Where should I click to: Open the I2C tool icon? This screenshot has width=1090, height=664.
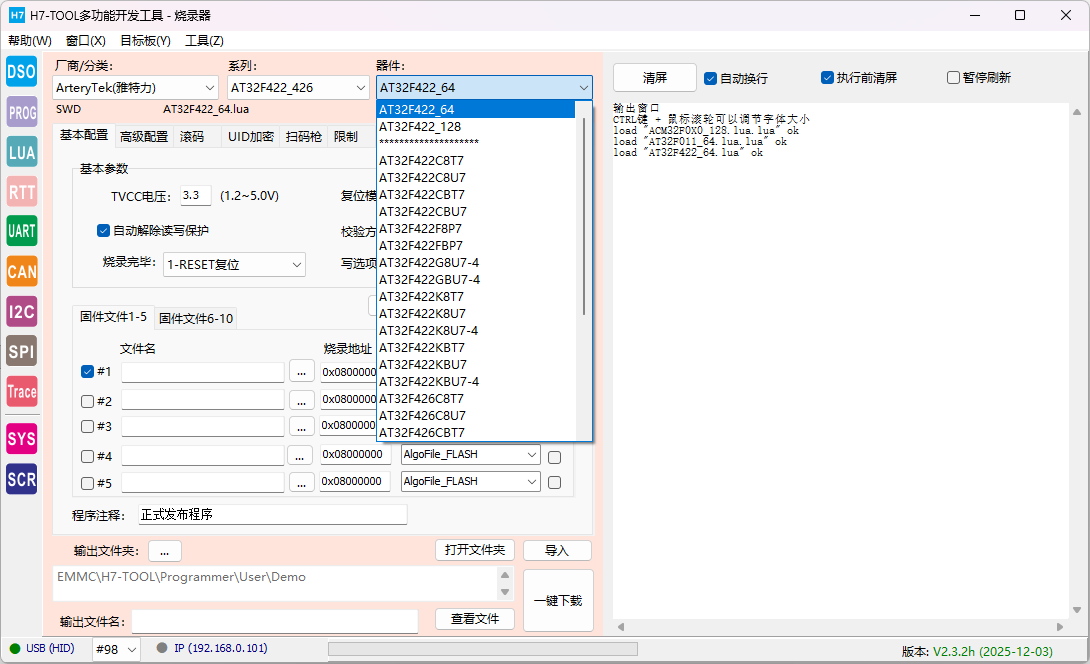pyautogui.click(x=22, y=311)
